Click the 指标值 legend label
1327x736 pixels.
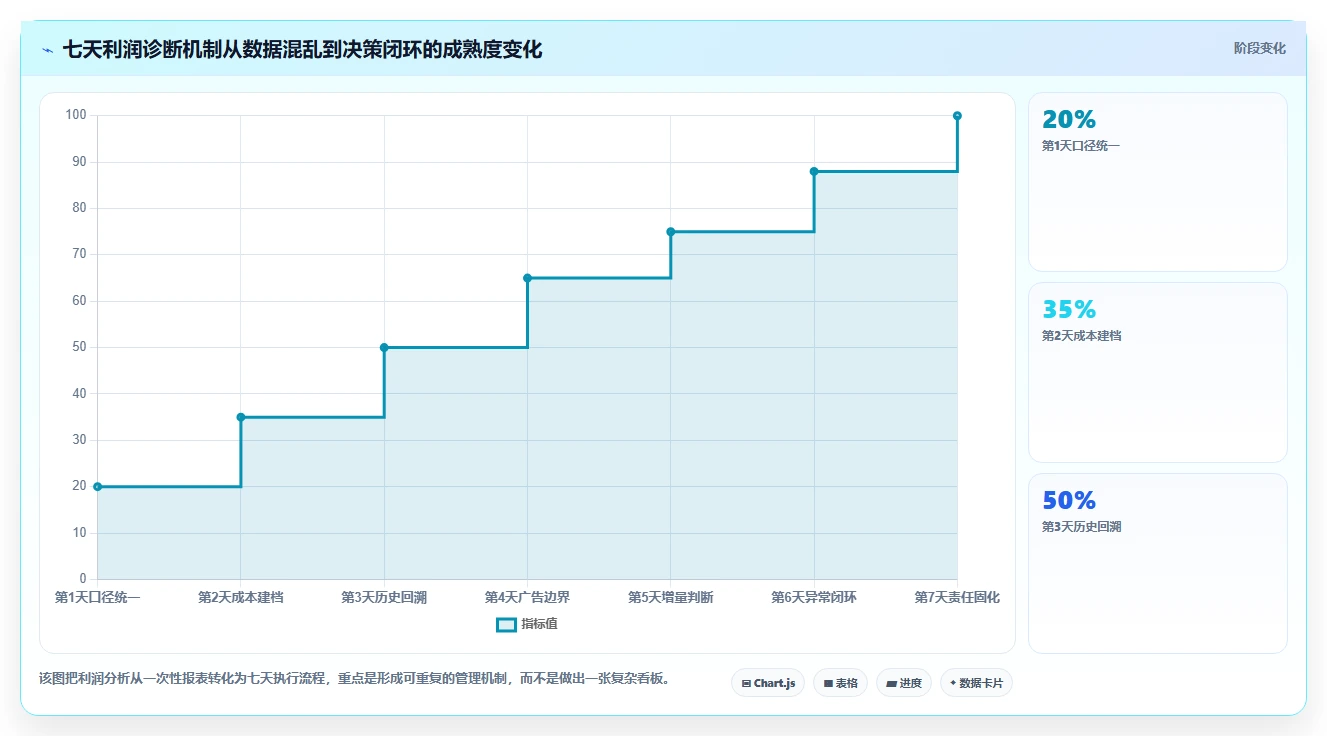click(x=539, y=624)
